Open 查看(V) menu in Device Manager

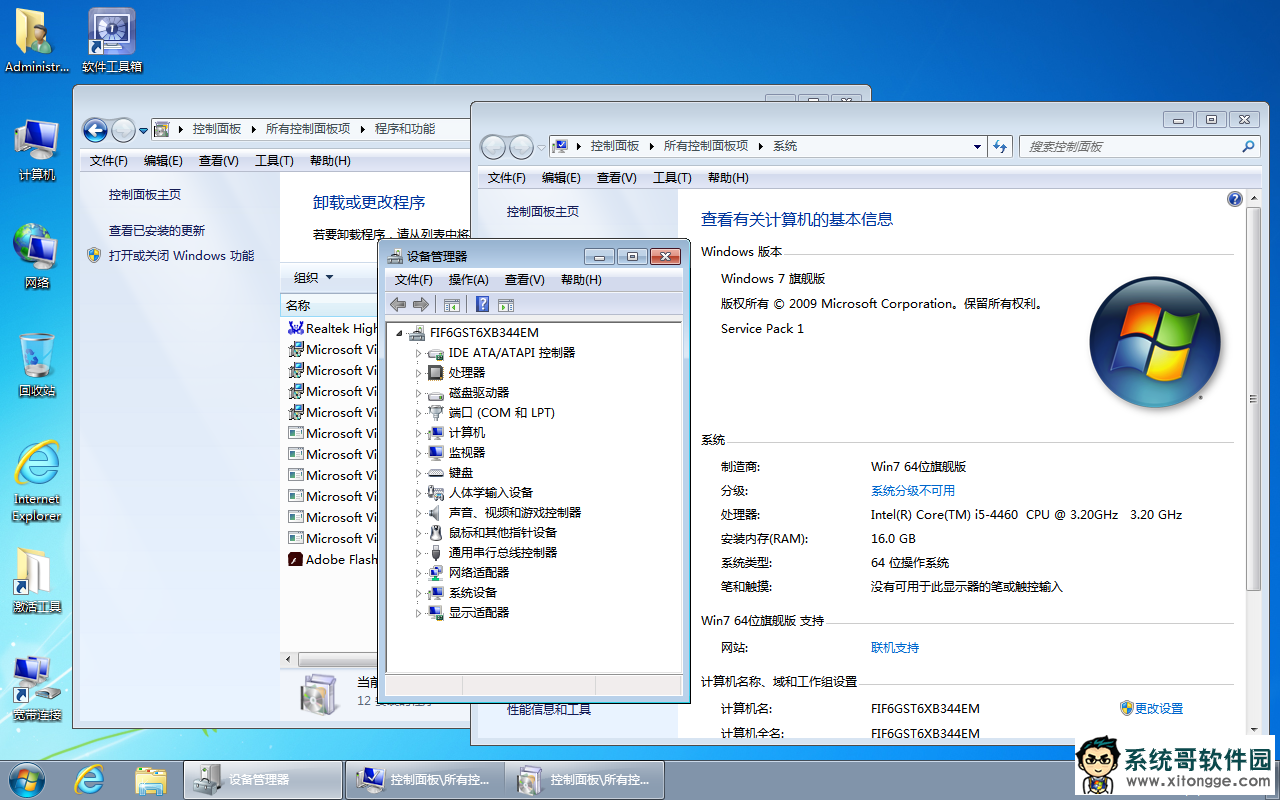(x=525, y=280)
